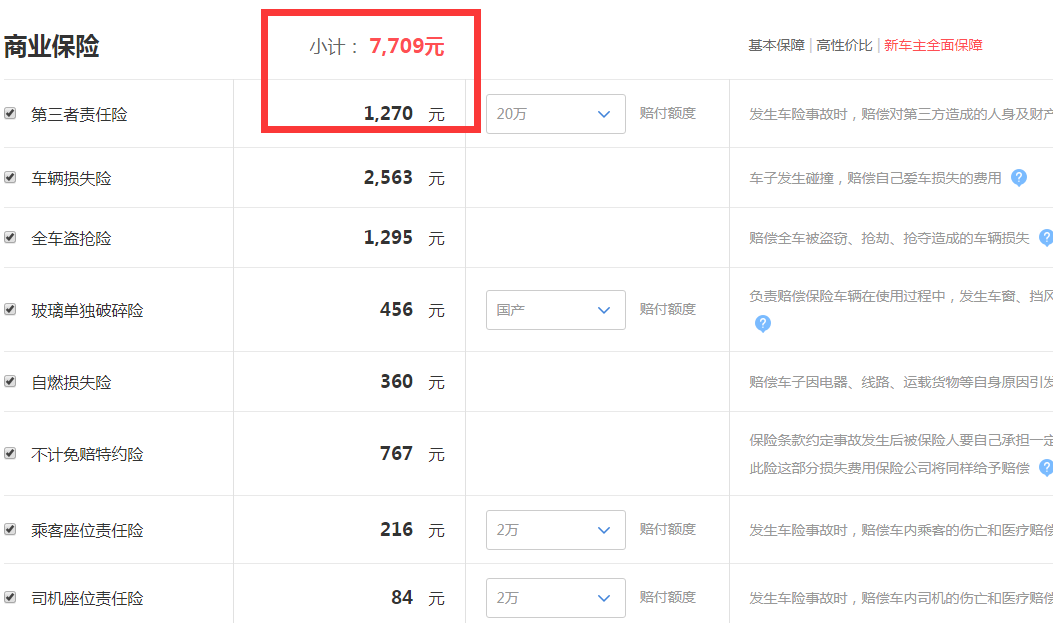Image resolution: width=1053 pixels, height=623 pixels.
Task: Uncheck 不计免赔特约险 checkbox
Action: tap(10, 454)
